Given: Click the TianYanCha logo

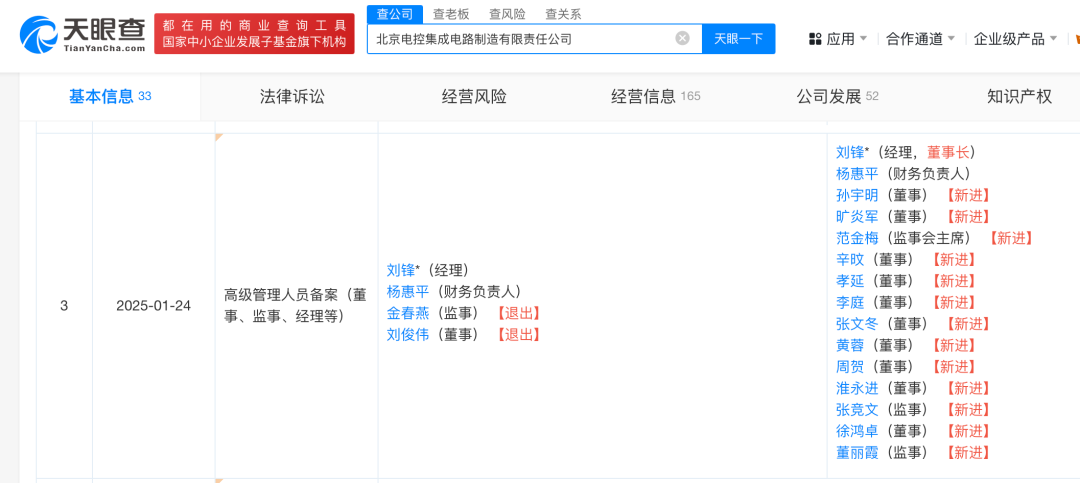Looking at the screenshot, I should tap(82, 34).
